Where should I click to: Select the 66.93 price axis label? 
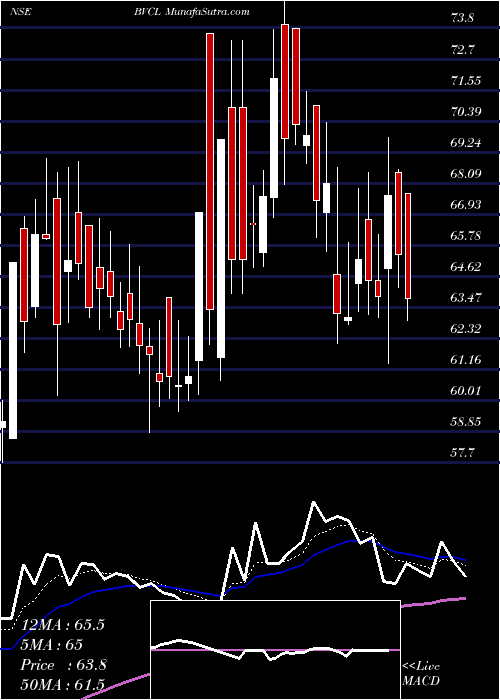click(466, 204)
